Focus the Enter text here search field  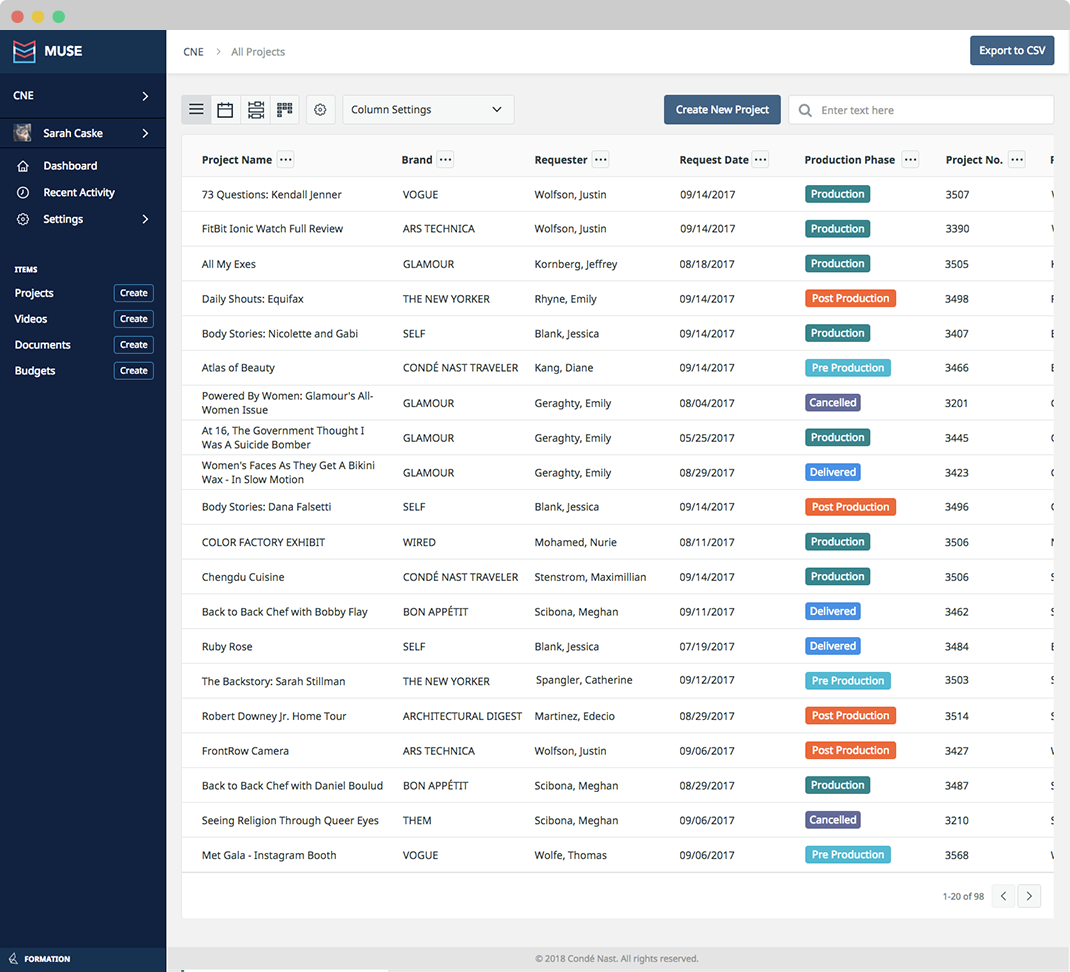pos(921,110)
